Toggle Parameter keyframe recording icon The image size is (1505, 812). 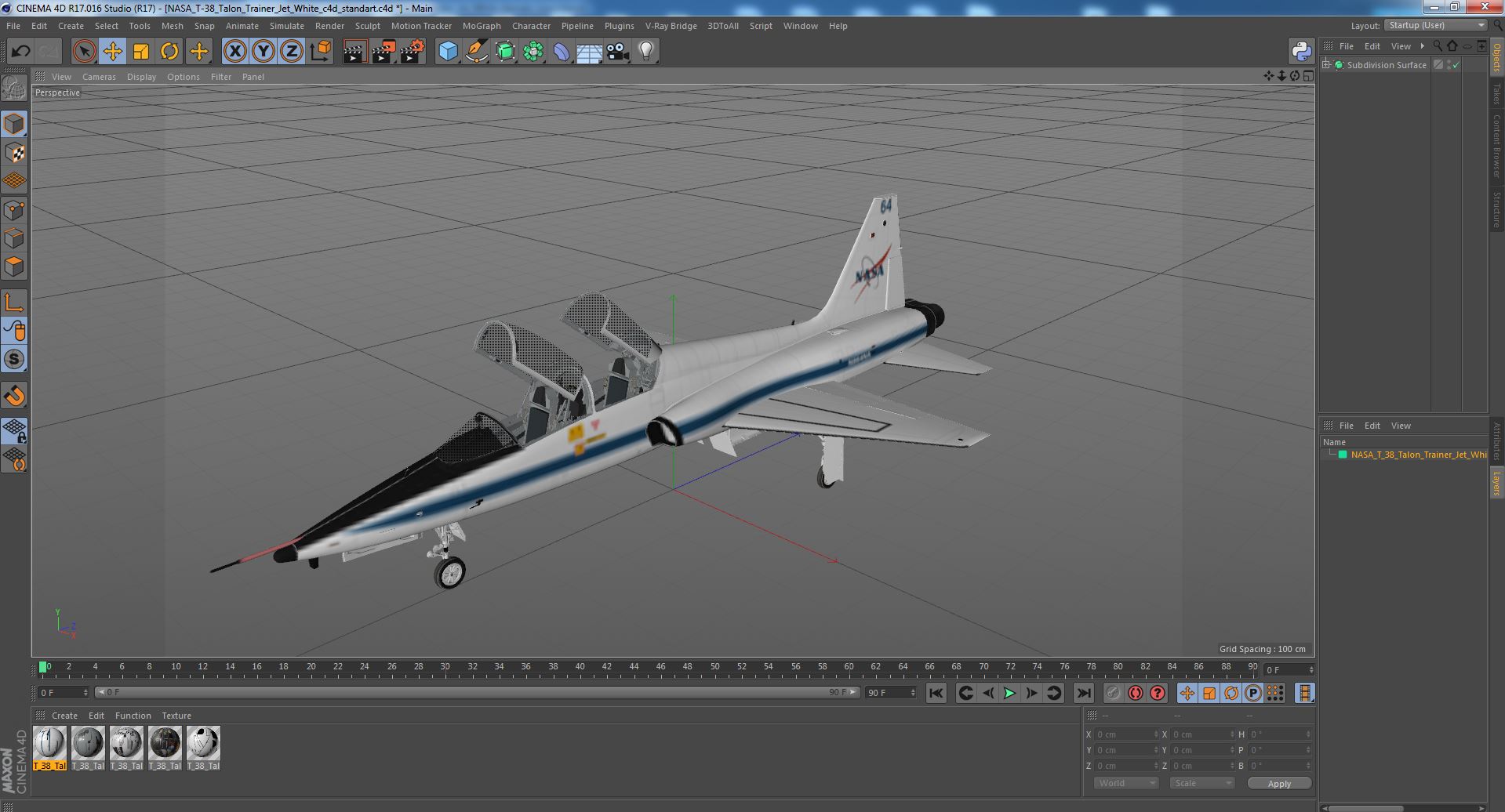(x=1253, y=693)
